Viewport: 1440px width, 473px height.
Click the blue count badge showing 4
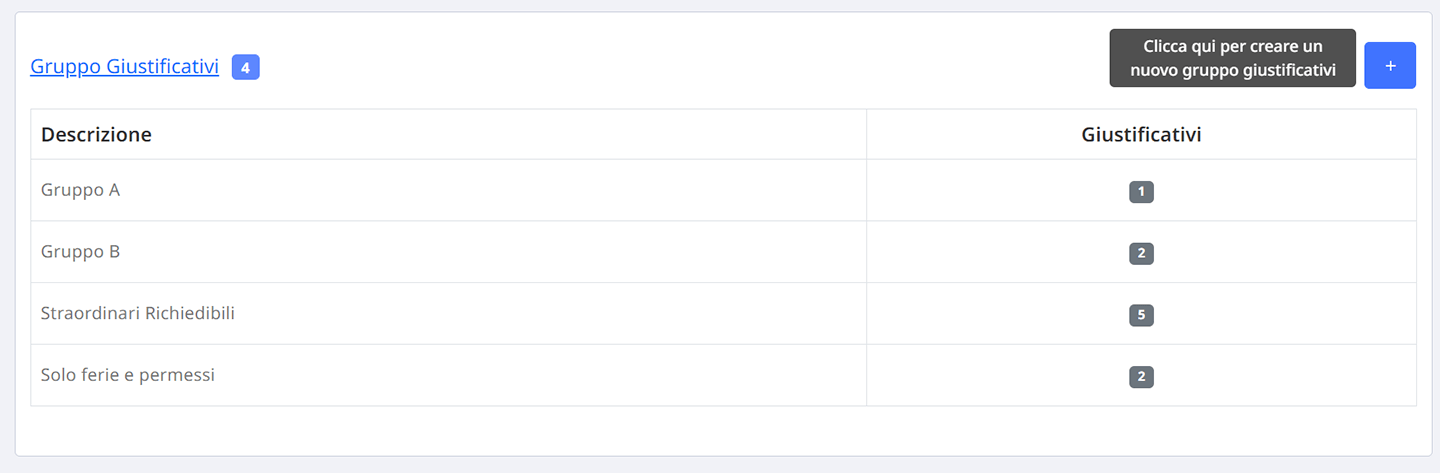[246, 67]
